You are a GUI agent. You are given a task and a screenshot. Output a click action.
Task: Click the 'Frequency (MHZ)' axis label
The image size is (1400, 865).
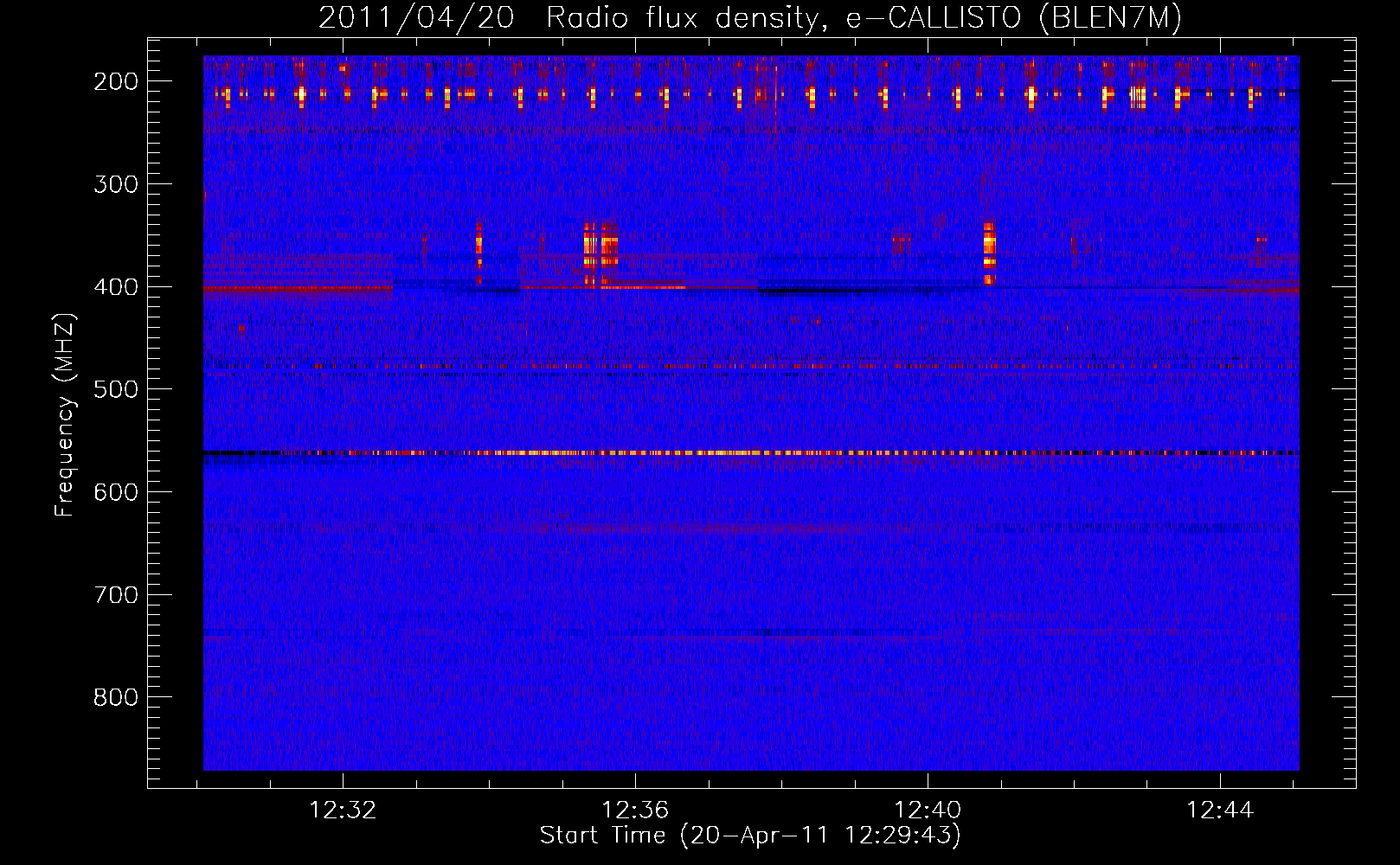(x=64, y=415)
